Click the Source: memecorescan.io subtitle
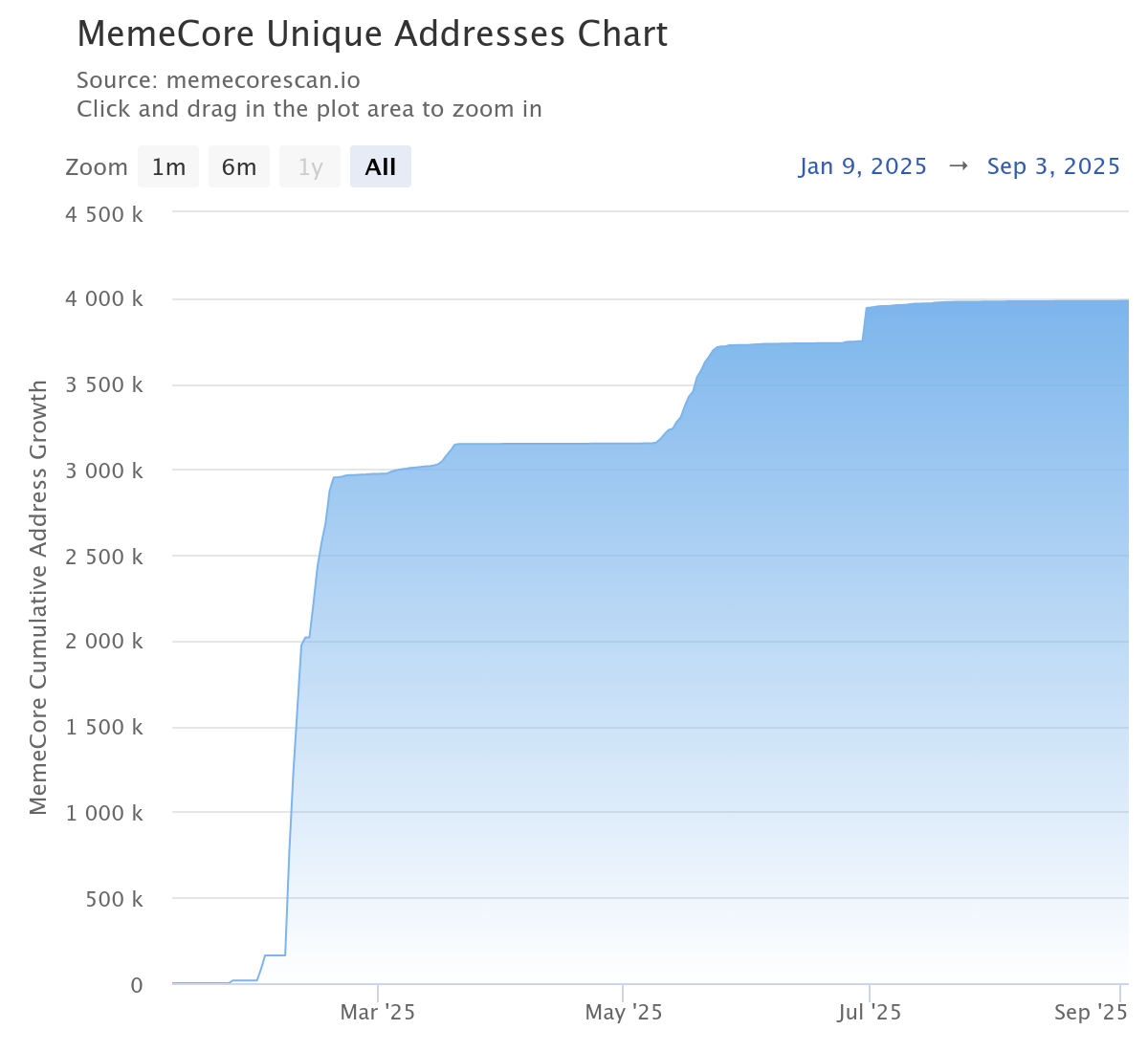1148x1052 pixels. point(218,80)
